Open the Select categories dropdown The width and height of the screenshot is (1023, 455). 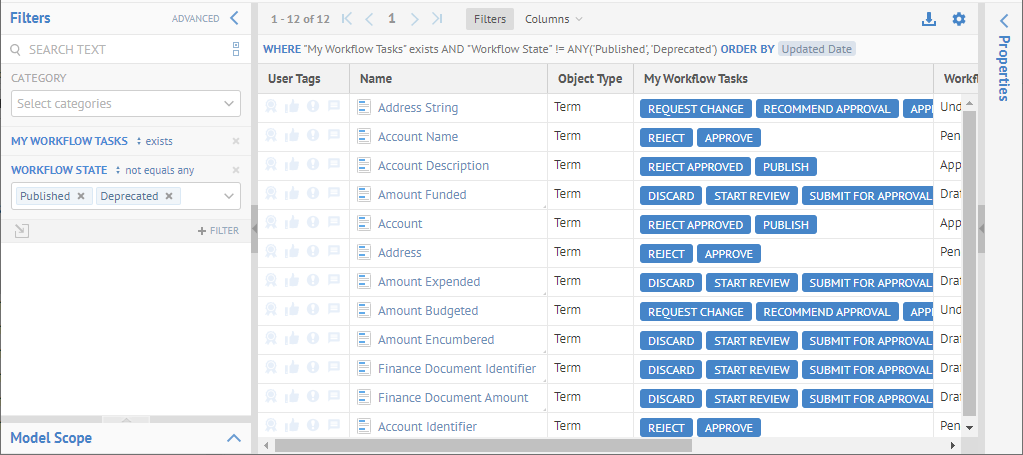pos(126,103)
